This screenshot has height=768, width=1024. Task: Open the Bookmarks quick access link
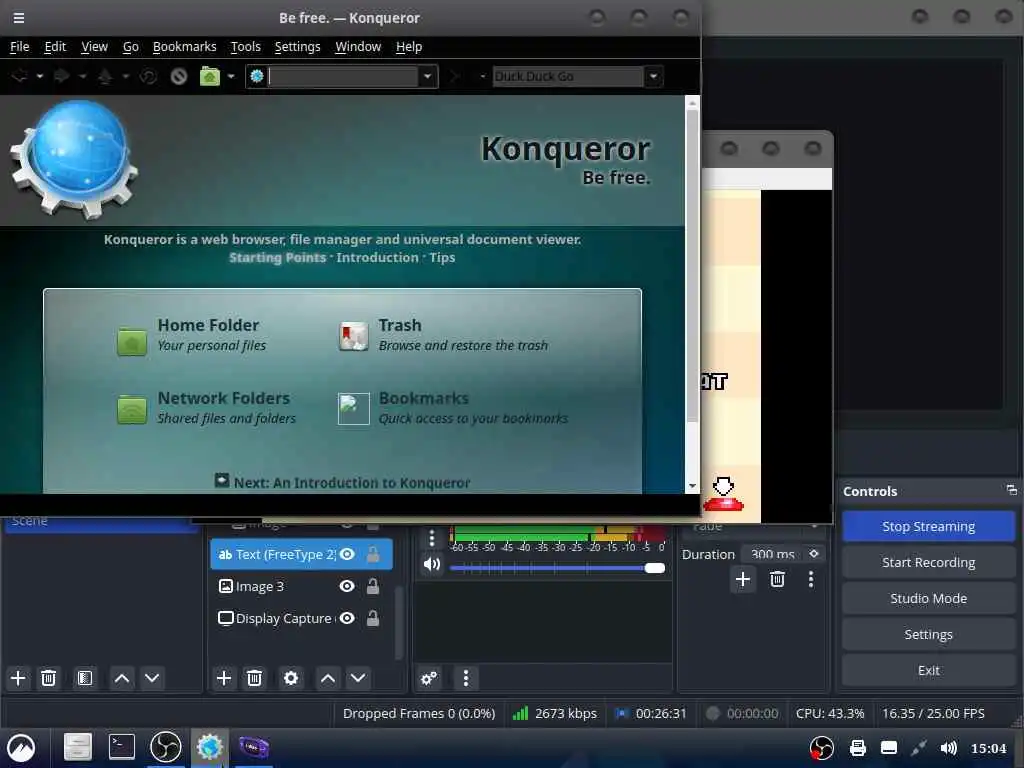[424, 398]
